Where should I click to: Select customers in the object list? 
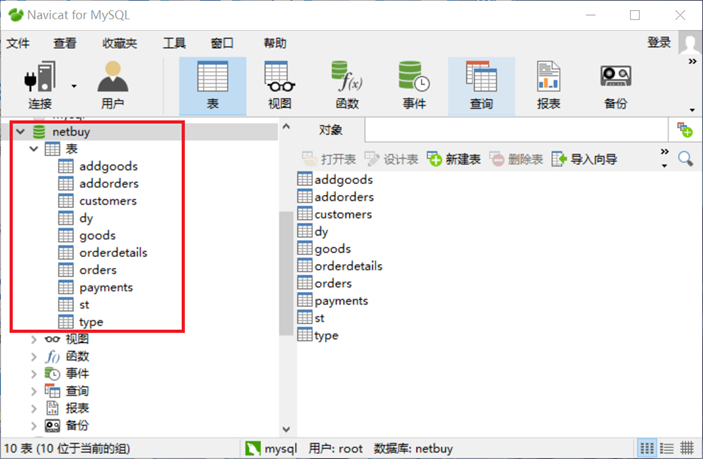click(x=343, y=214)
